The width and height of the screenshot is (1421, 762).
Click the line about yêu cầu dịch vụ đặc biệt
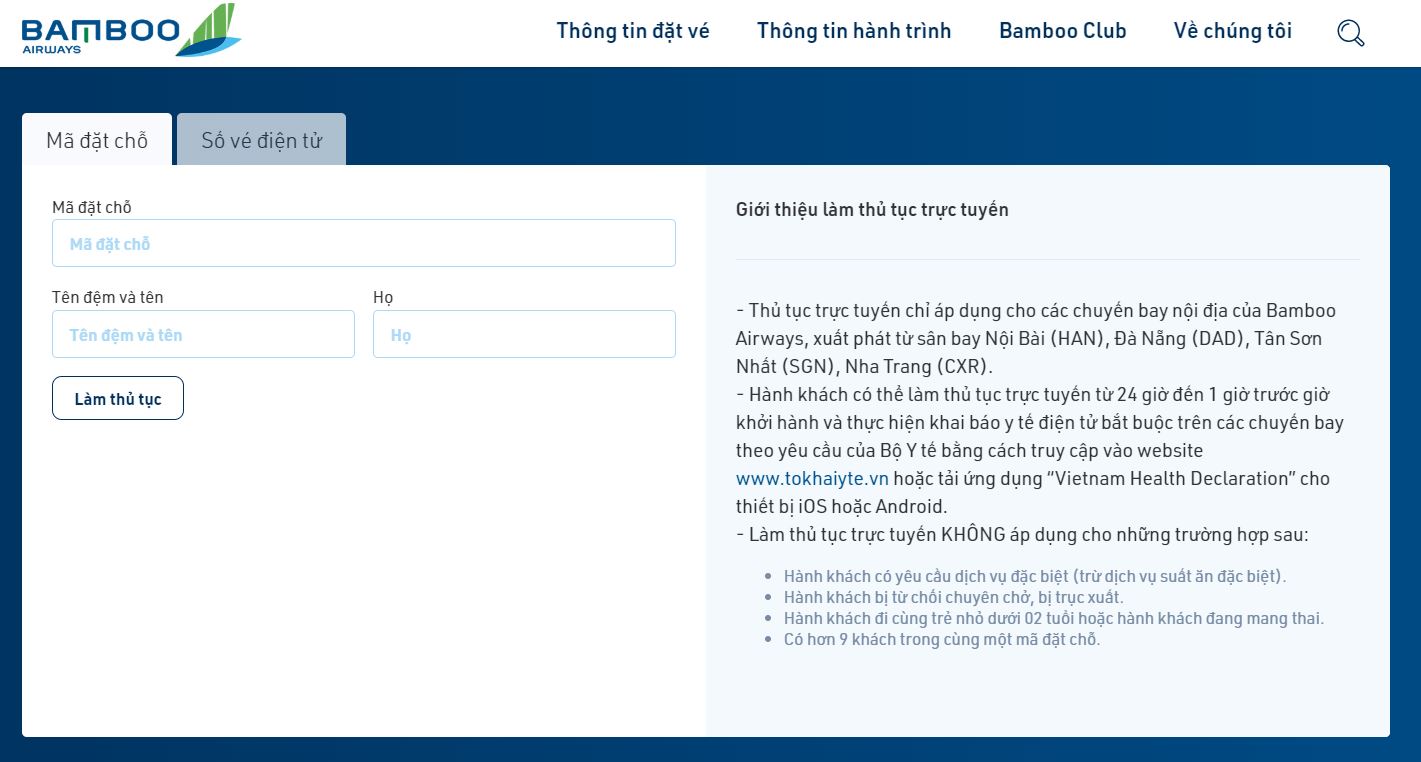(1035, 576)
